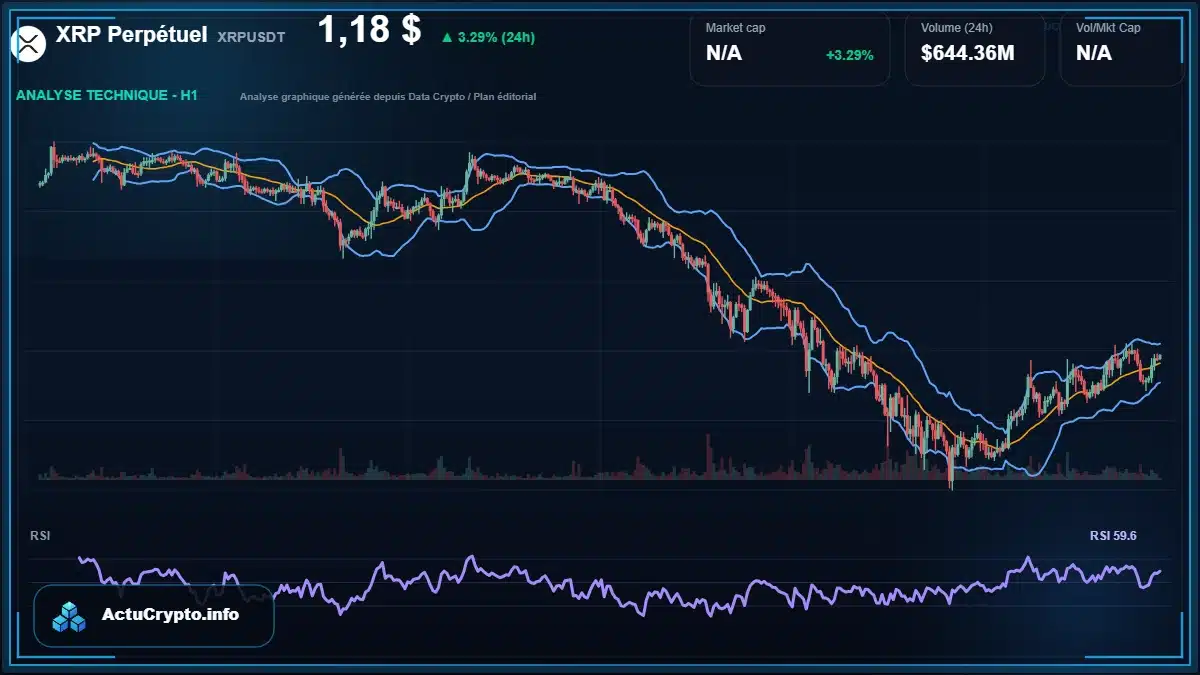
Task: Click the XRP coin logo icon
Action: pos(29,44)
